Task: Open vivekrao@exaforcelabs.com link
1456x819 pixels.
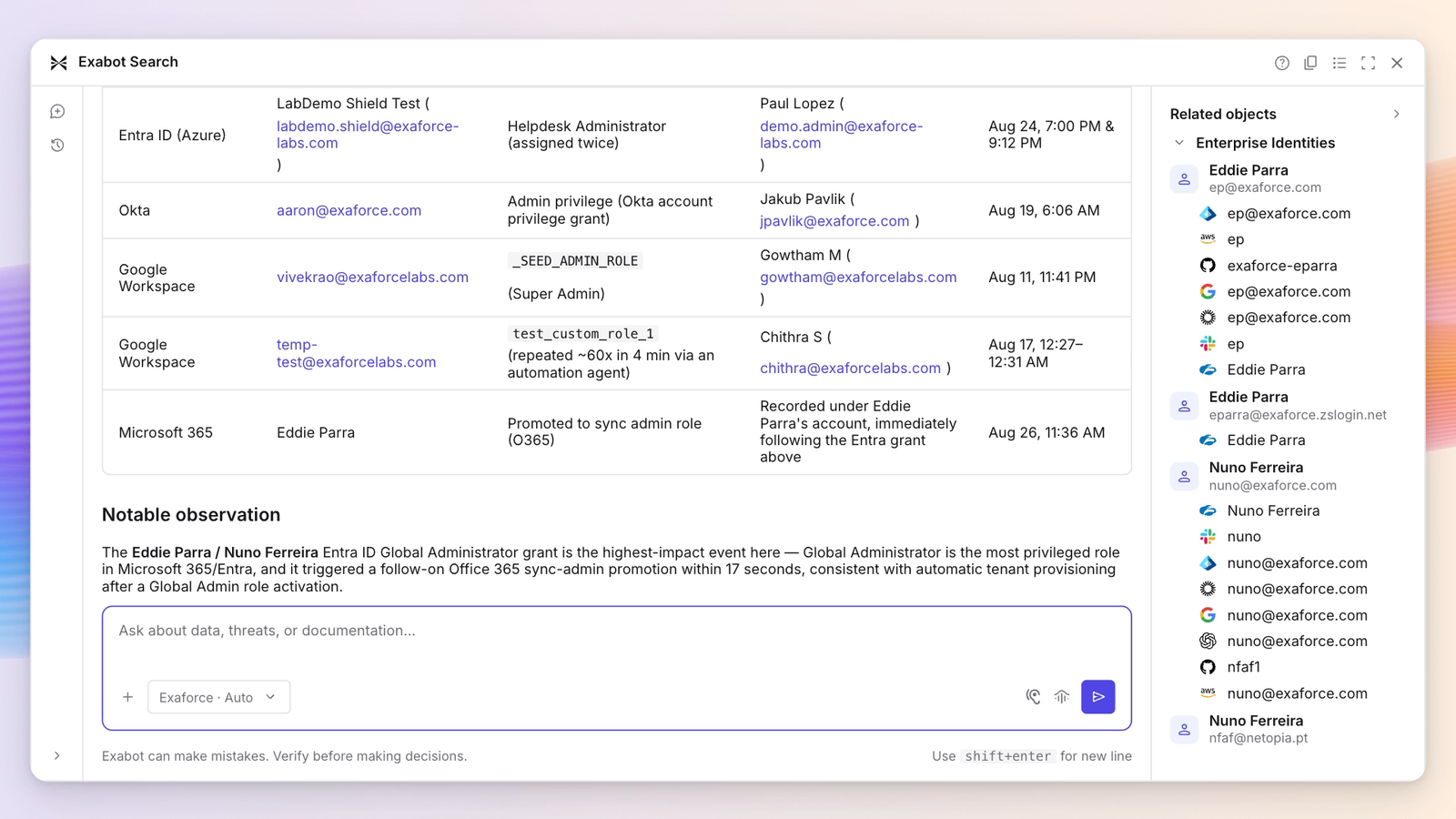Action: coord(372,278)
